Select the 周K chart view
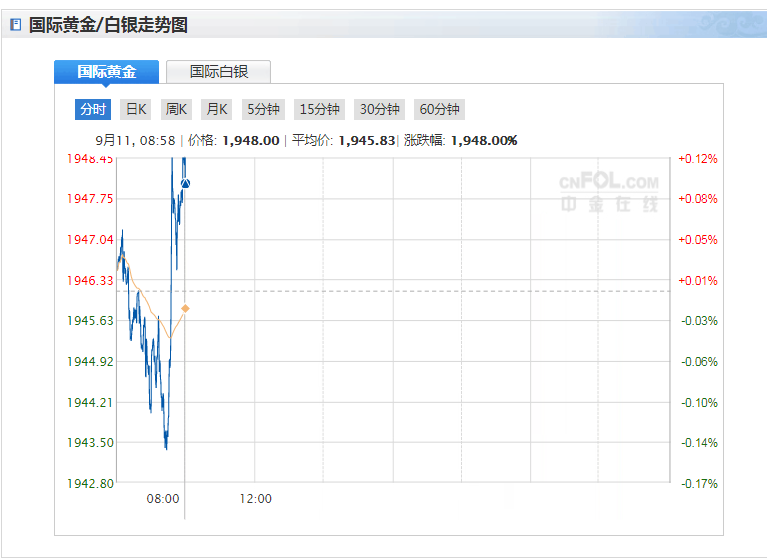The height and width of the screenshot is (558, 767). (x=176, y=109)
